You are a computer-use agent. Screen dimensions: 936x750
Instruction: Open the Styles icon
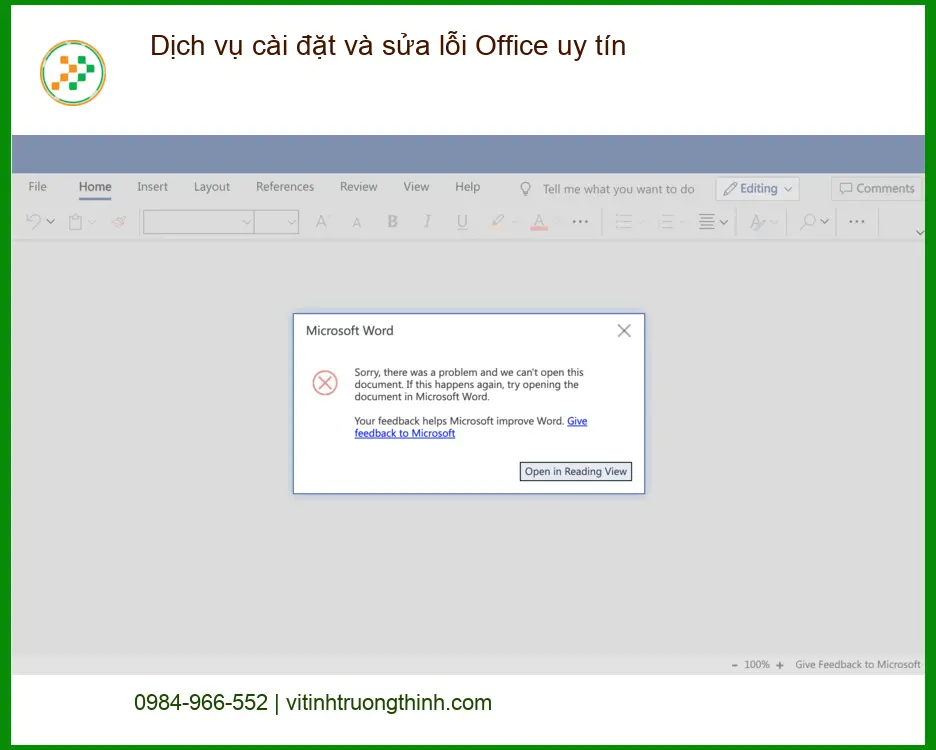click(757, 222)
